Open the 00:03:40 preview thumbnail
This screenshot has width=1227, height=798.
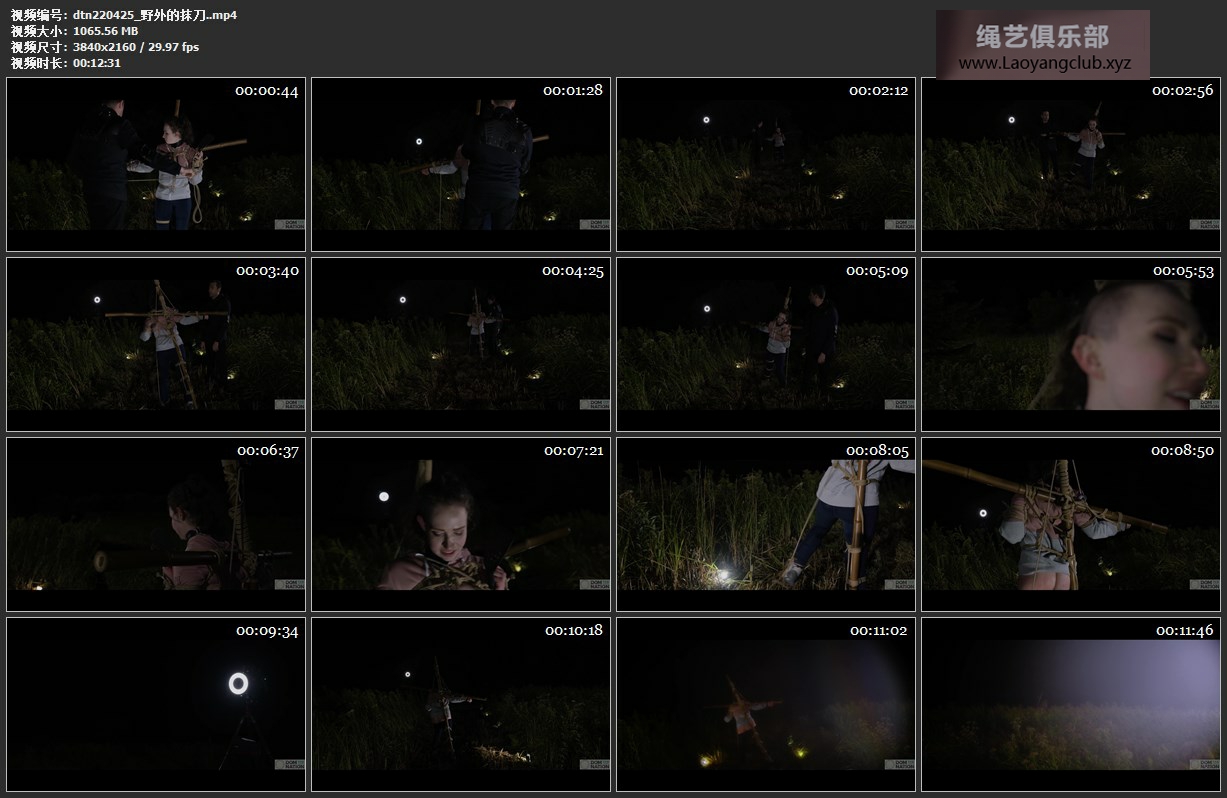coord(156,345)
